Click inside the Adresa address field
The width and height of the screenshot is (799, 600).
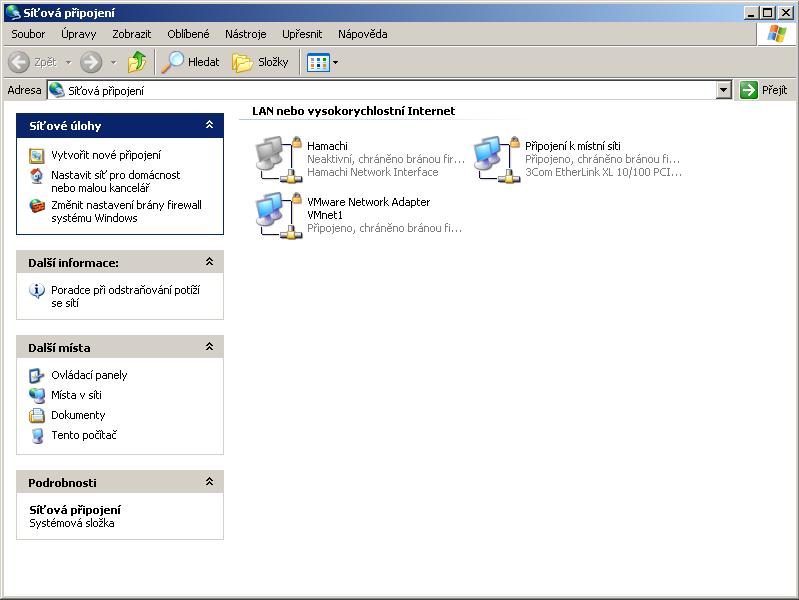(400, 90)
